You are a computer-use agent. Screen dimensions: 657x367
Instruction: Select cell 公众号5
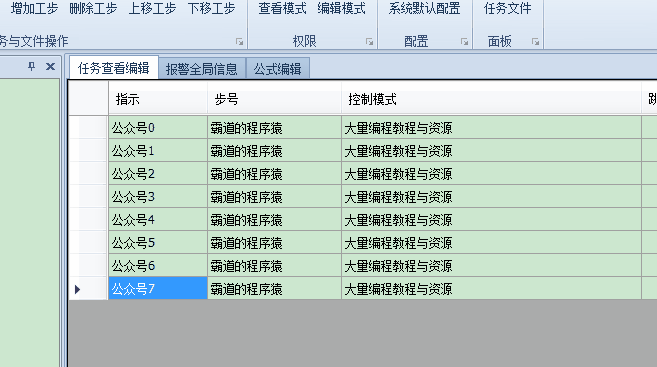158,243
